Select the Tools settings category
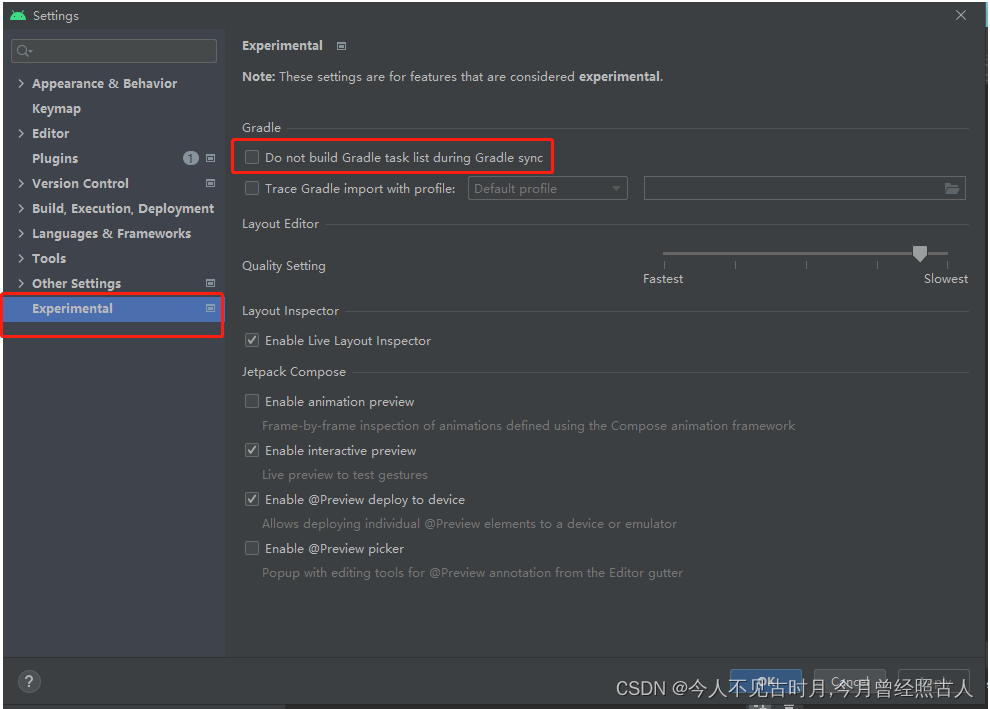This screenshot has width=990, height=709. pyautogui.click(x=51, y=258)
